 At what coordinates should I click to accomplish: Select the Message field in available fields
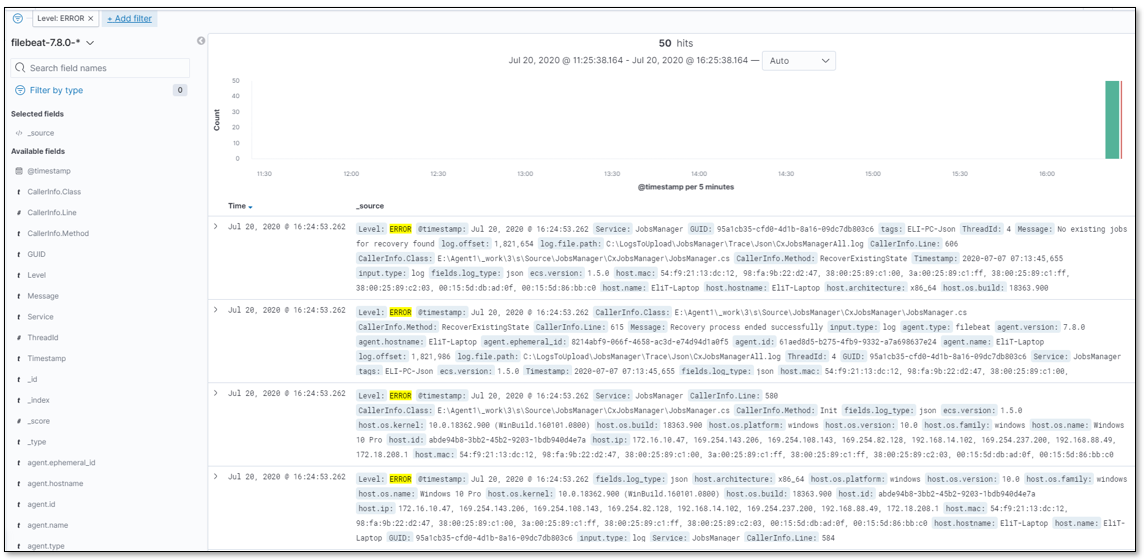pos(43,296)
